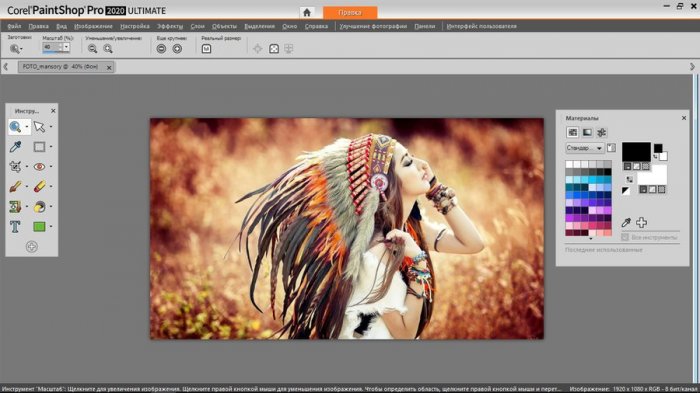Expand the Zoom tool flyout arrow
Screen dimensions: 700x393
point(26,127)
